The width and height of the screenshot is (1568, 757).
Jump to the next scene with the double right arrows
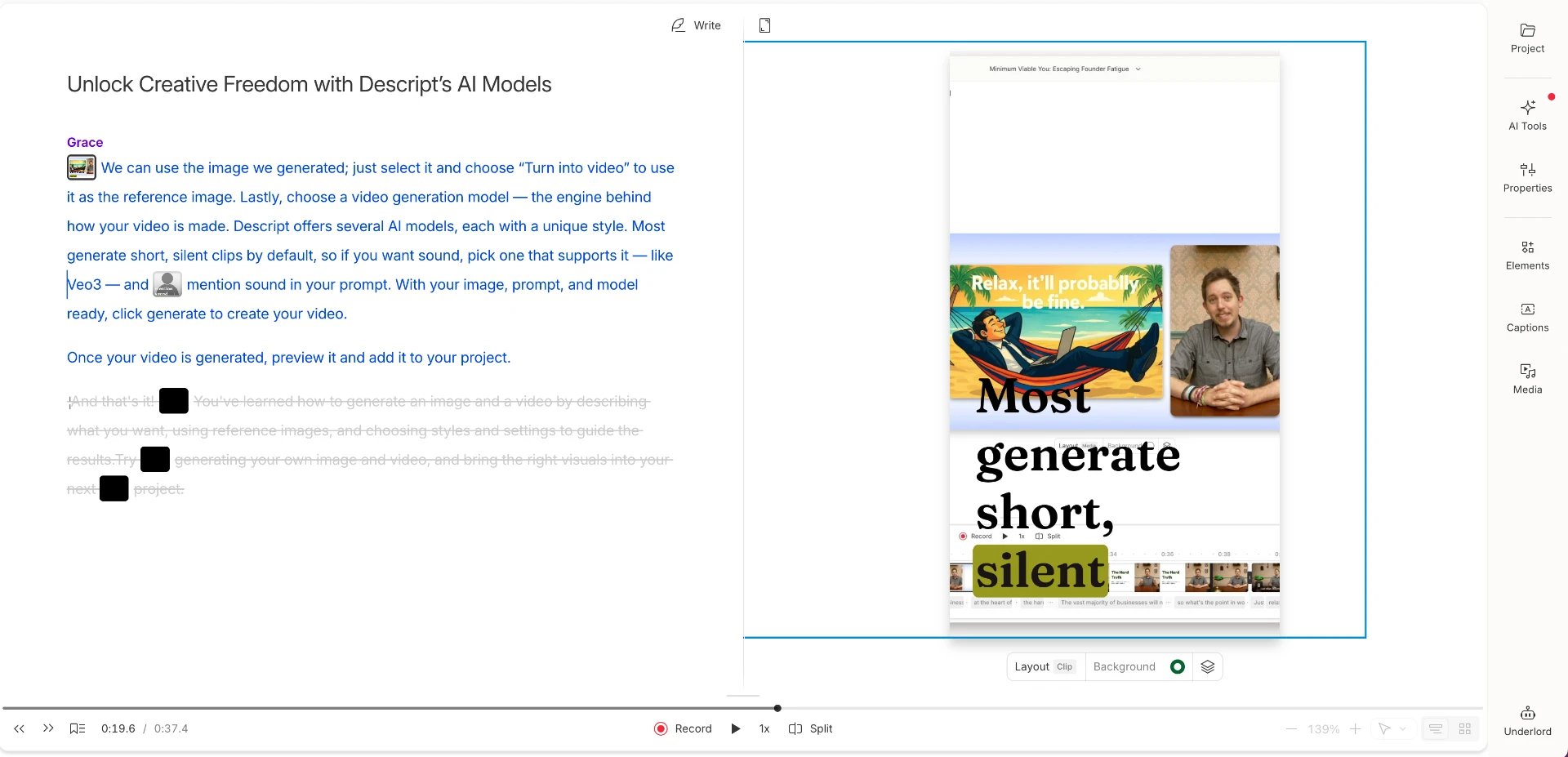[x=48, y=728]
